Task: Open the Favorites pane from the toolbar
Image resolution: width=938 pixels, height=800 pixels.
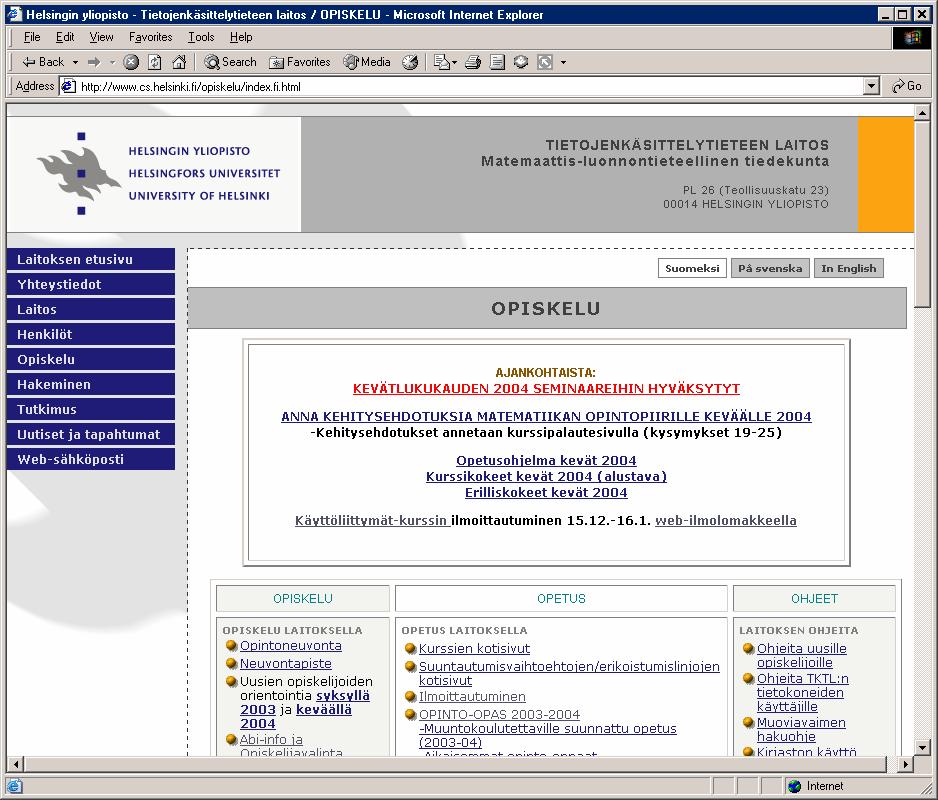Action: click(x=300, y=62)
